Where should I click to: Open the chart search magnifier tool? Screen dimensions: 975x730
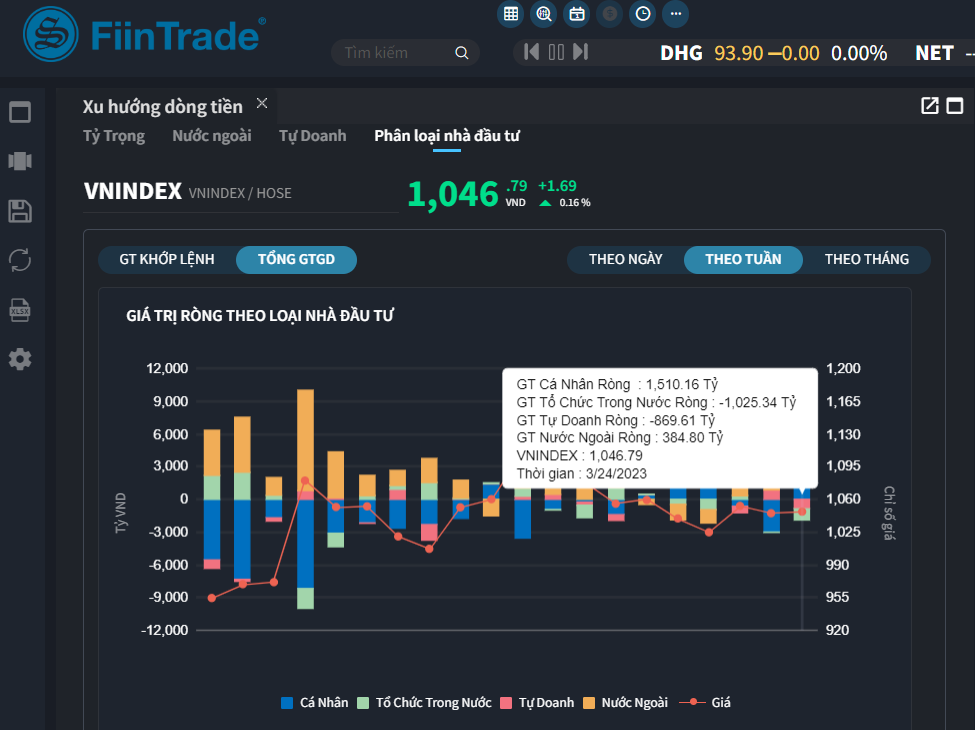[x=544, y=14]
